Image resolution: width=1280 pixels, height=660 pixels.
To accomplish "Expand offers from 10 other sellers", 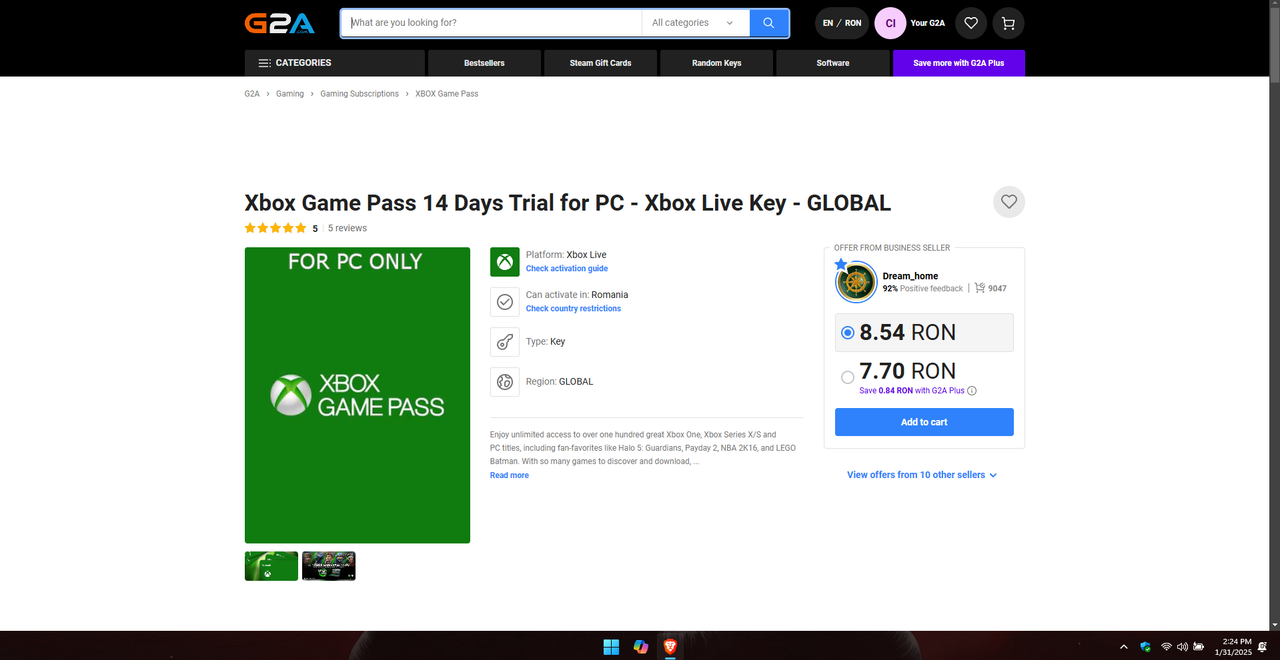I will [922, 475].
